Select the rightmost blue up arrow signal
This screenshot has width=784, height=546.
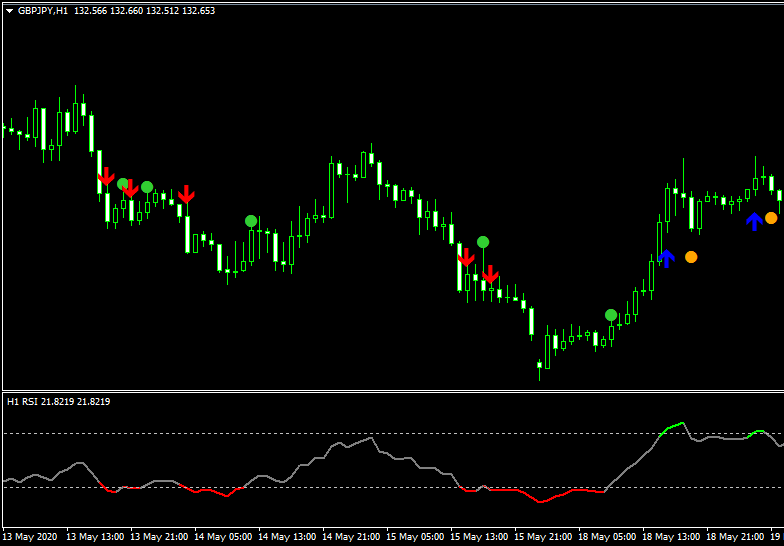pos(754,222)
